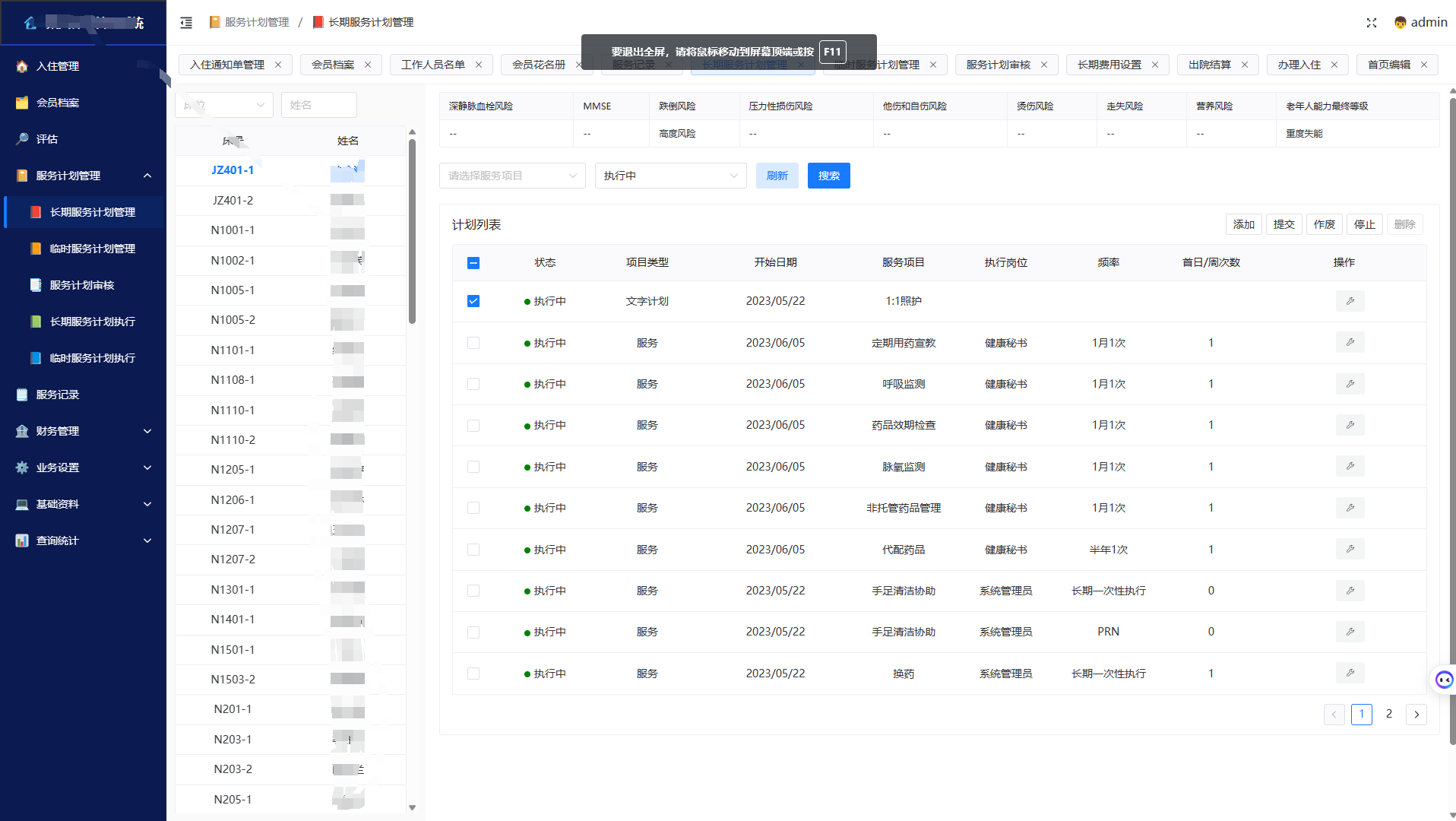Click the 财务管理 bank icon
The height and width of the screenshot is (821, 1456).
click(22, 431)
